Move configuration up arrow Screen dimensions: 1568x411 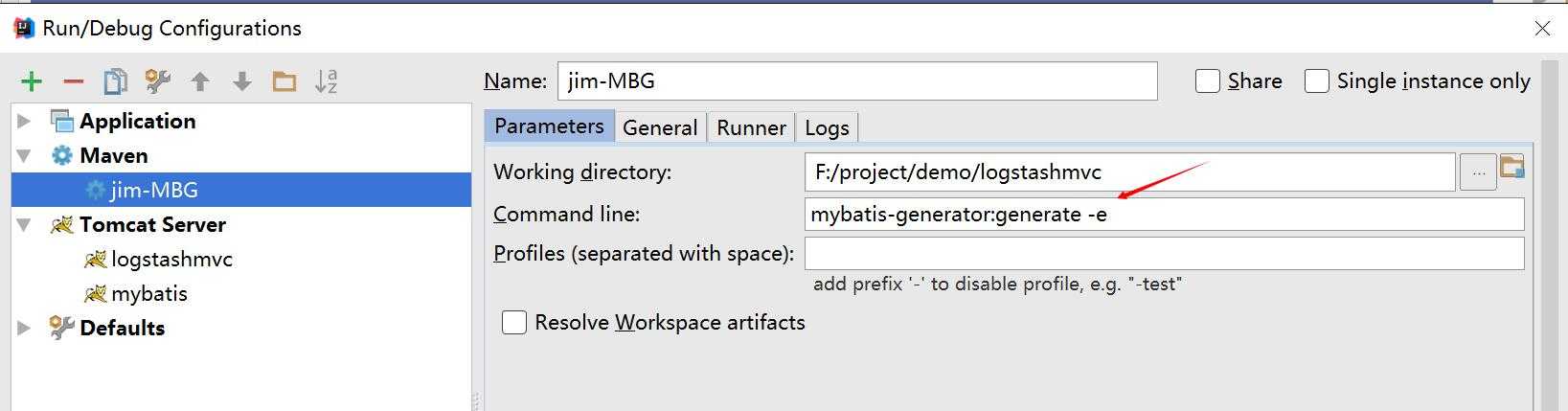(x=200, y=82)
